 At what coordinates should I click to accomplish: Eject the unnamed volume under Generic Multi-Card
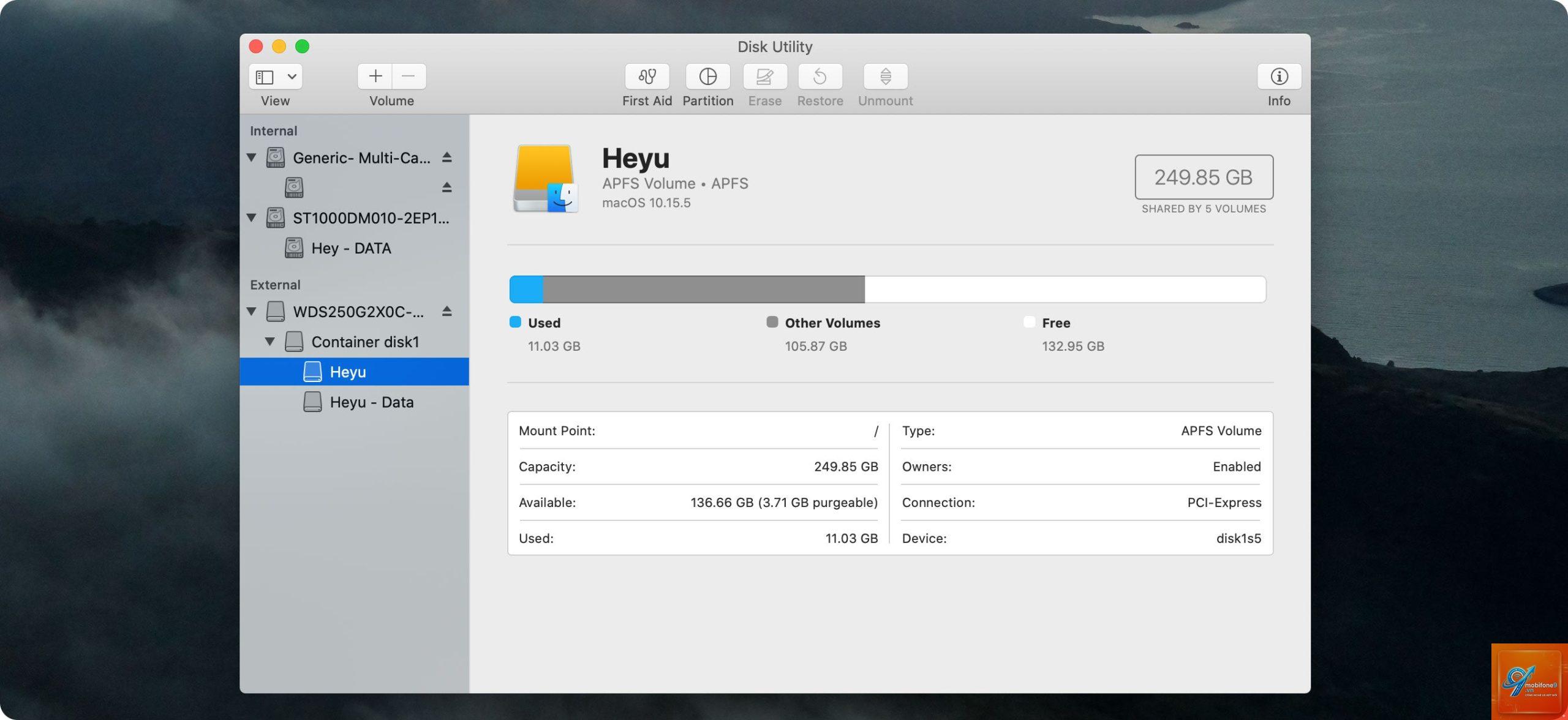point(447,187)
